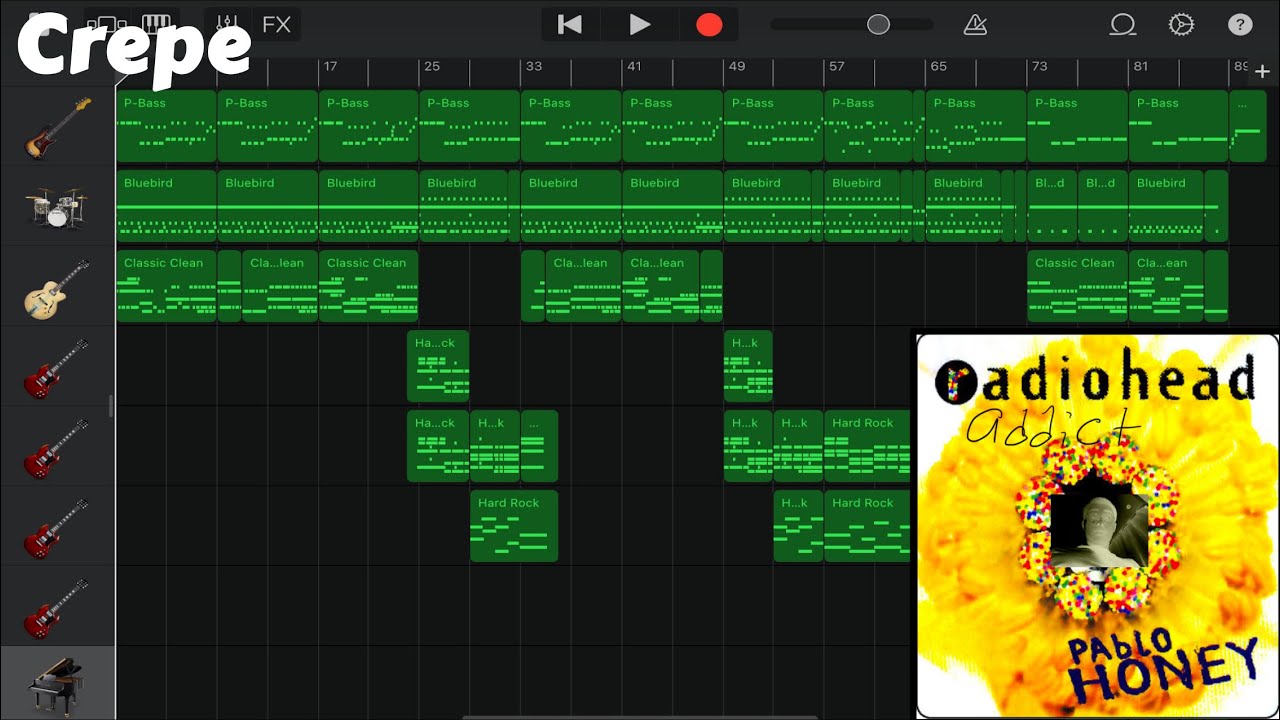Select the P-Bass region starting at bar 25
The width and height of the screenshot is (1280, 720).
pos(470,126)
